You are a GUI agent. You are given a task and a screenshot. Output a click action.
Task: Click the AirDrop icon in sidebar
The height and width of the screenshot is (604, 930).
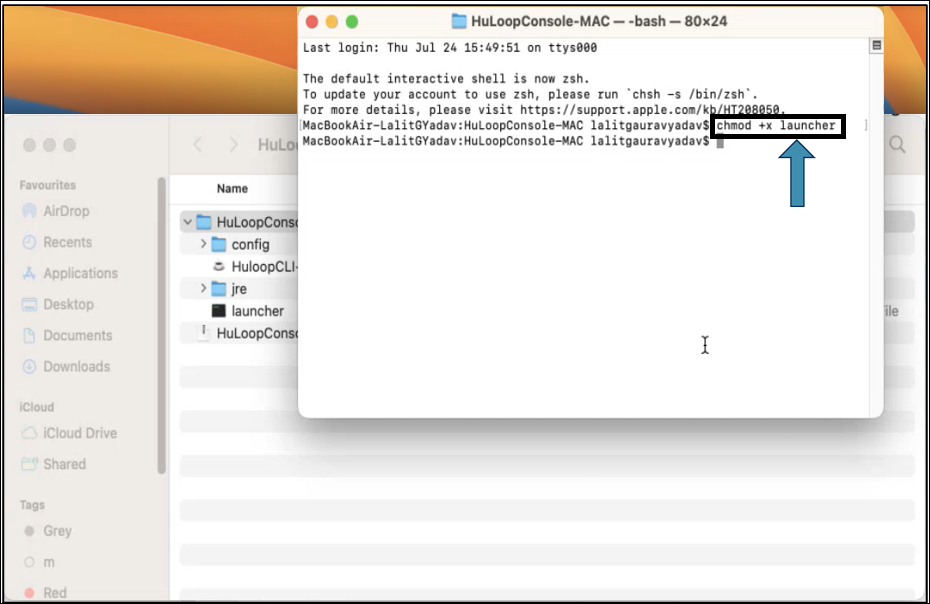click(x=29, y=212)
